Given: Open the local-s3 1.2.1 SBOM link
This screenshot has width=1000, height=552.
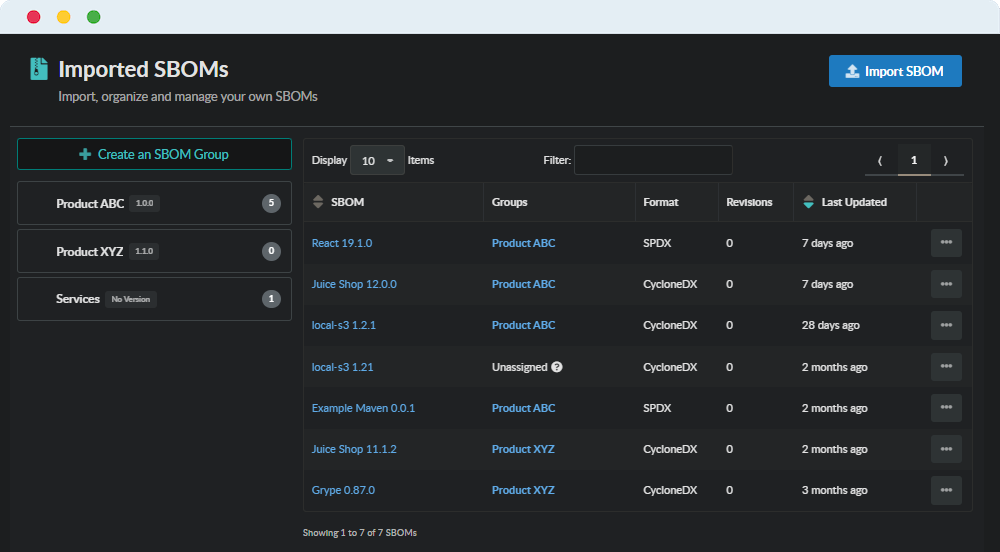Looking at the screenshot, I should click(344, 325).
